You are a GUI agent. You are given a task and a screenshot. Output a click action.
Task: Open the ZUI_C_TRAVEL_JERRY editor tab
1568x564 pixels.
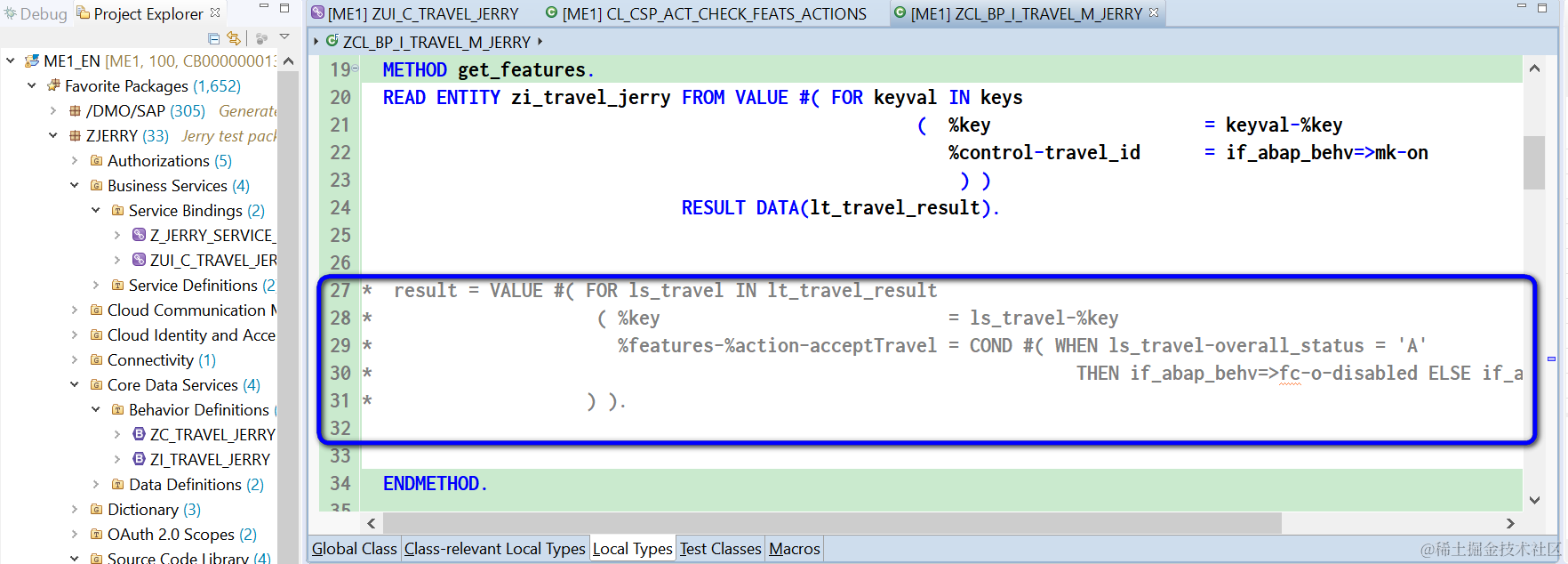[415, 13]
